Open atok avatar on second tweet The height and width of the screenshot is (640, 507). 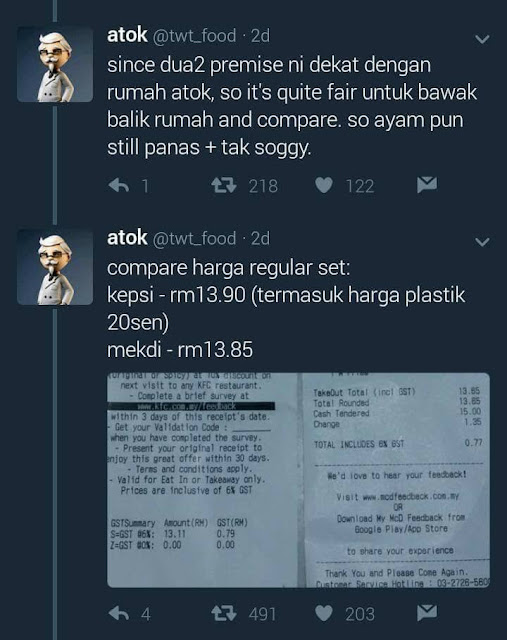point(55,267)
